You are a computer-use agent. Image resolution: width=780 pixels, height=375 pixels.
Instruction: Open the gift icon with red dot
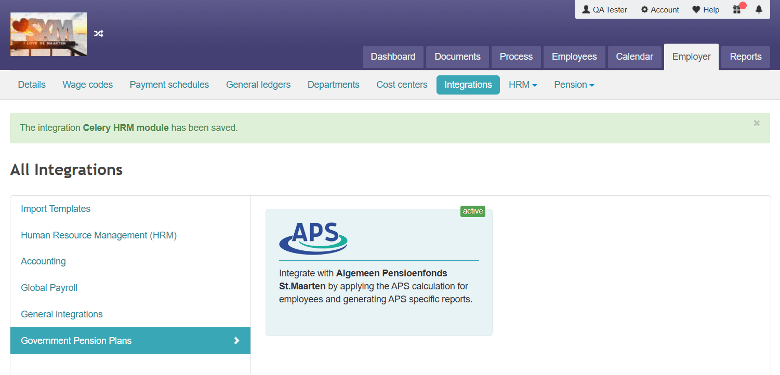coord(738,9)
